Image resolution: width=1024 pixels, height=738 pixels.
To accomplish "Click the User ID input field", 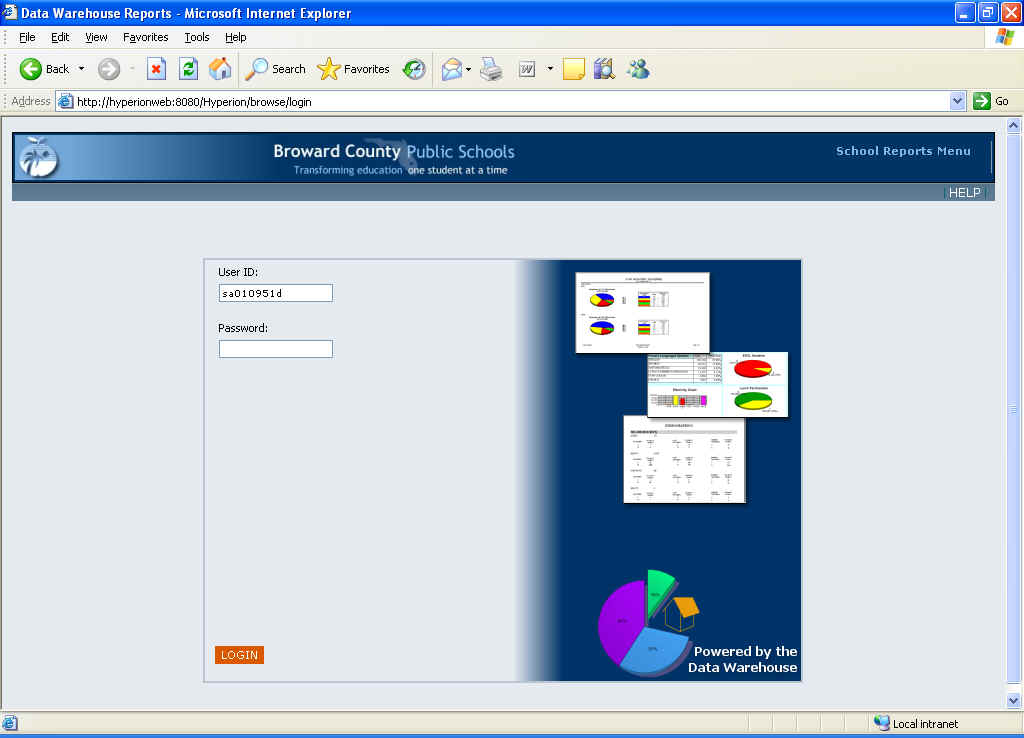I will [x=276, y=293].
